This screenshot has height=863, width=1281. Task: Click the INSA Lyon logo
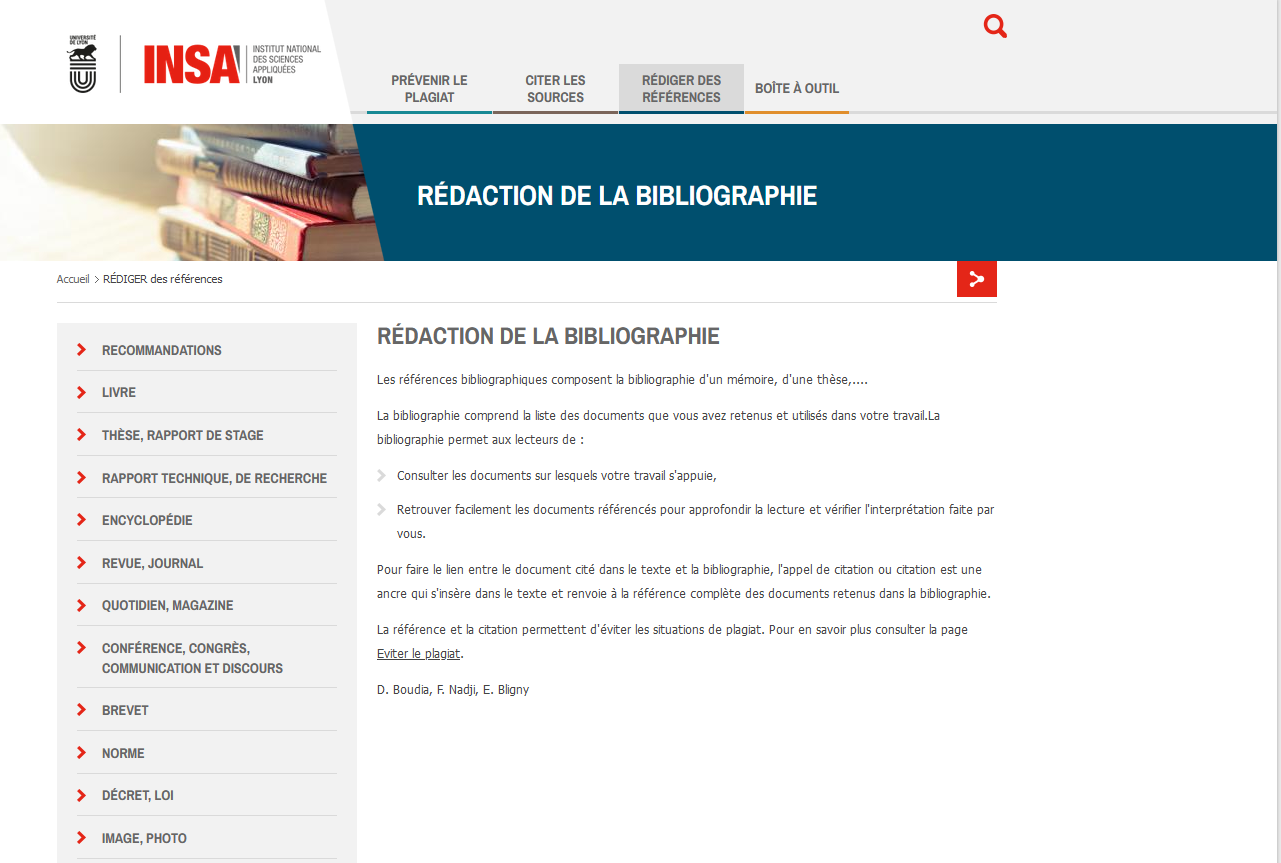coord(232,64)
